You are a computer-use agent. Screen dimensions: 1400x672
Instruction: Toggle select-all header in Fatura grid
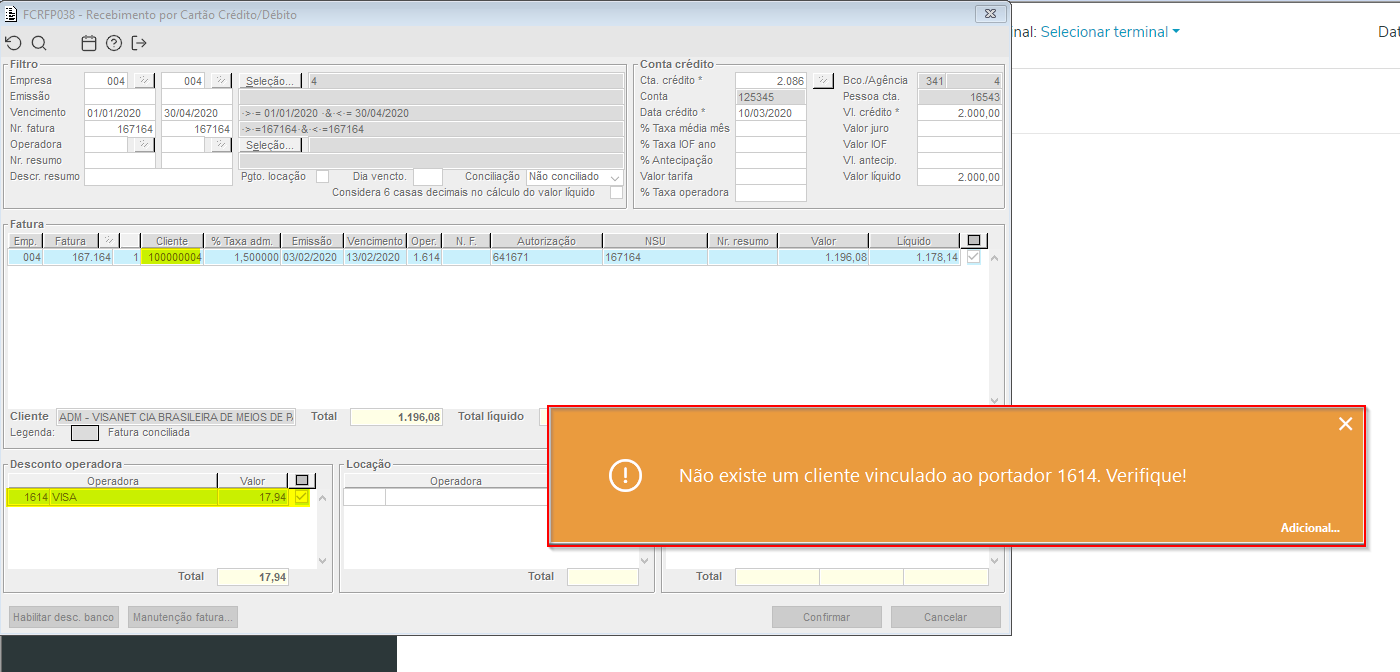click(974, 241)
